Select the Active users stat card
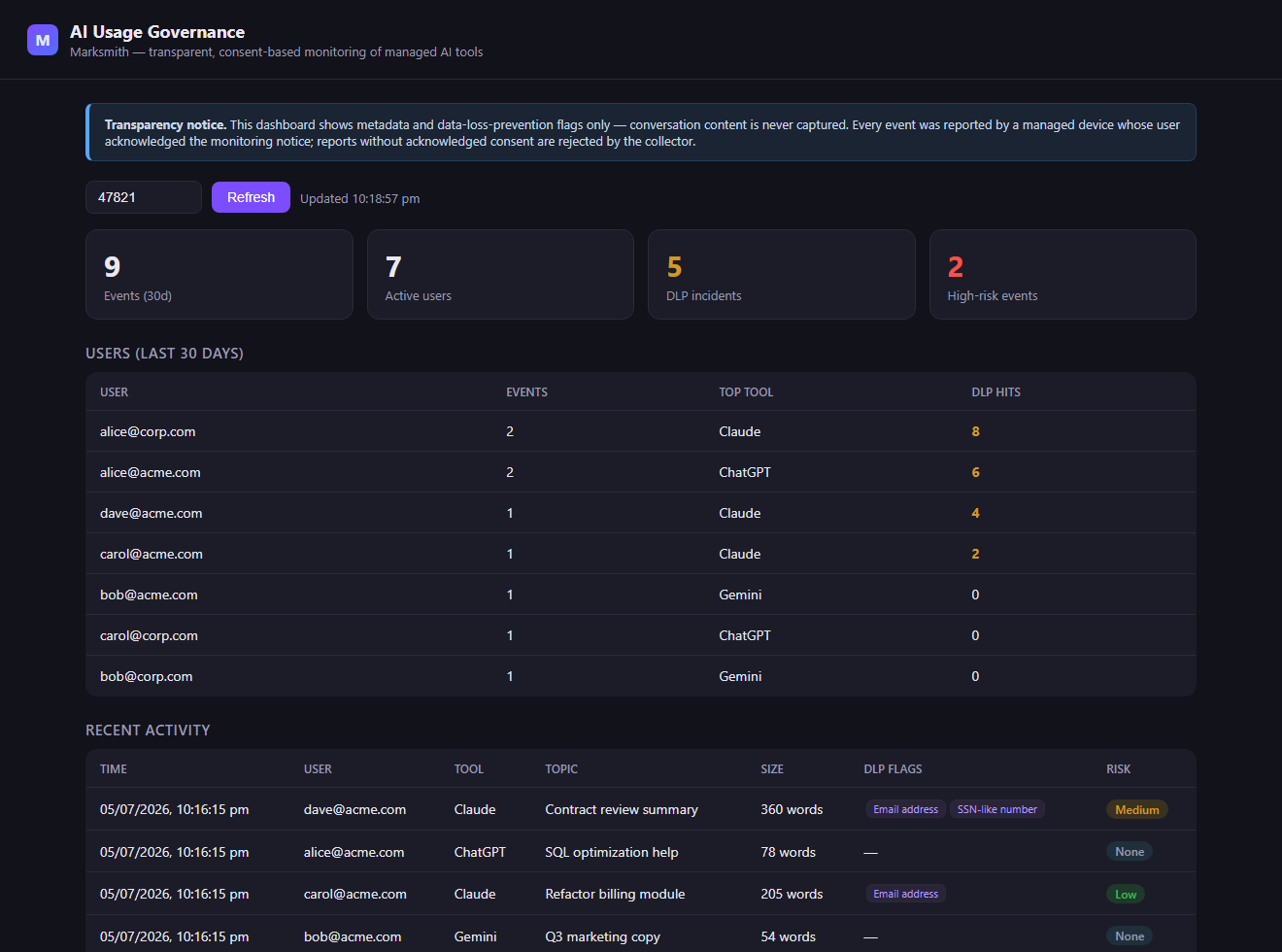 [x=500, y=274]
